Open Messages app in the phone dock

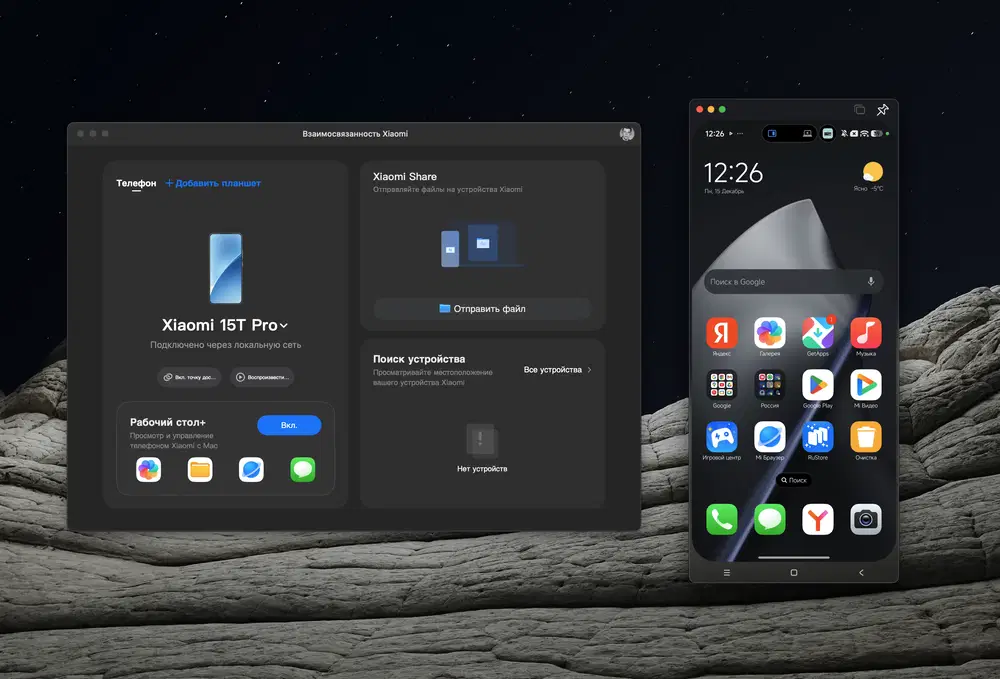coord(770,520)
